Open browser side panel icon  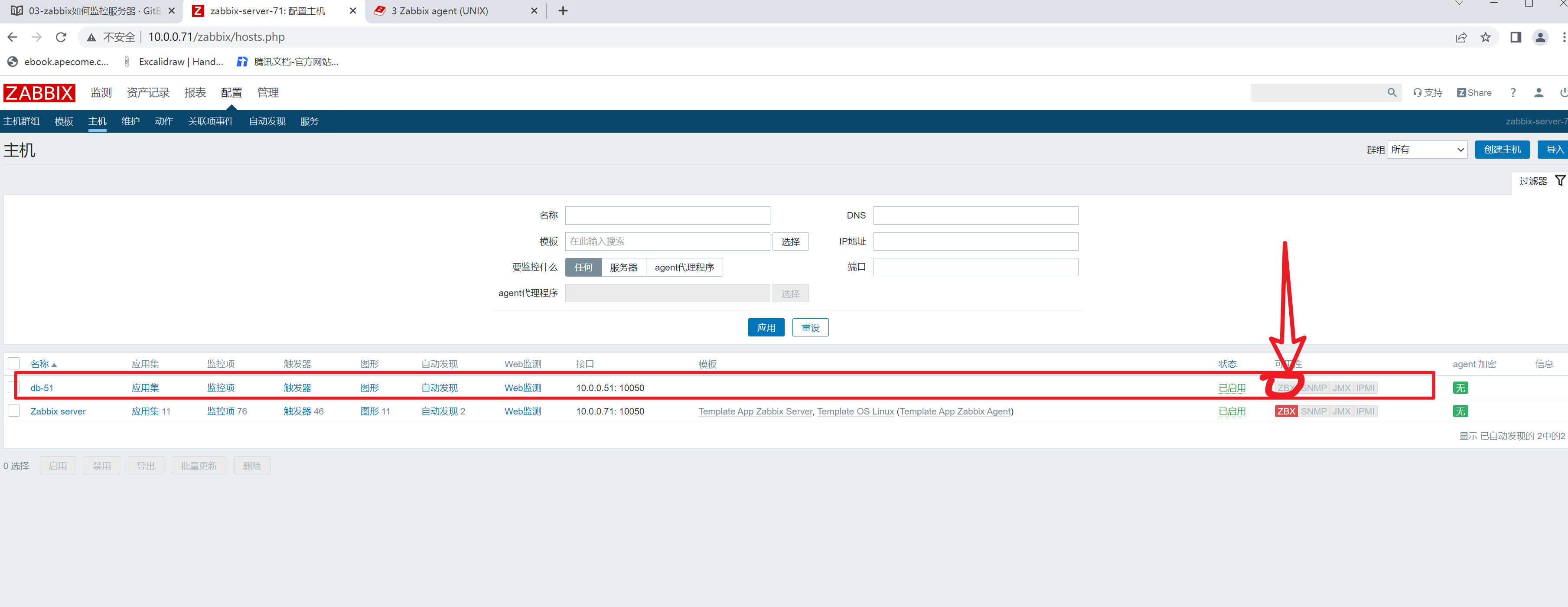tap(1516, 37)
